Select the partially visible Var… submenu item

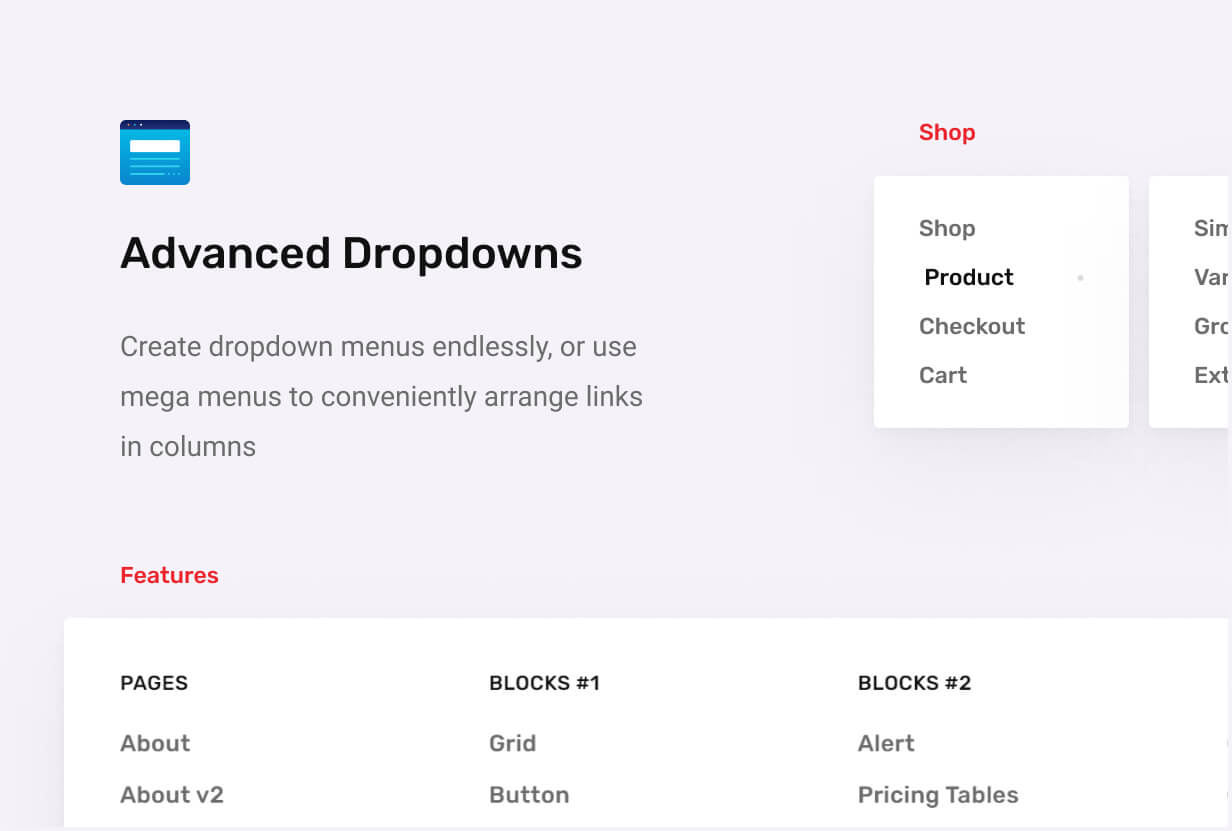[x=1211, y=277]
